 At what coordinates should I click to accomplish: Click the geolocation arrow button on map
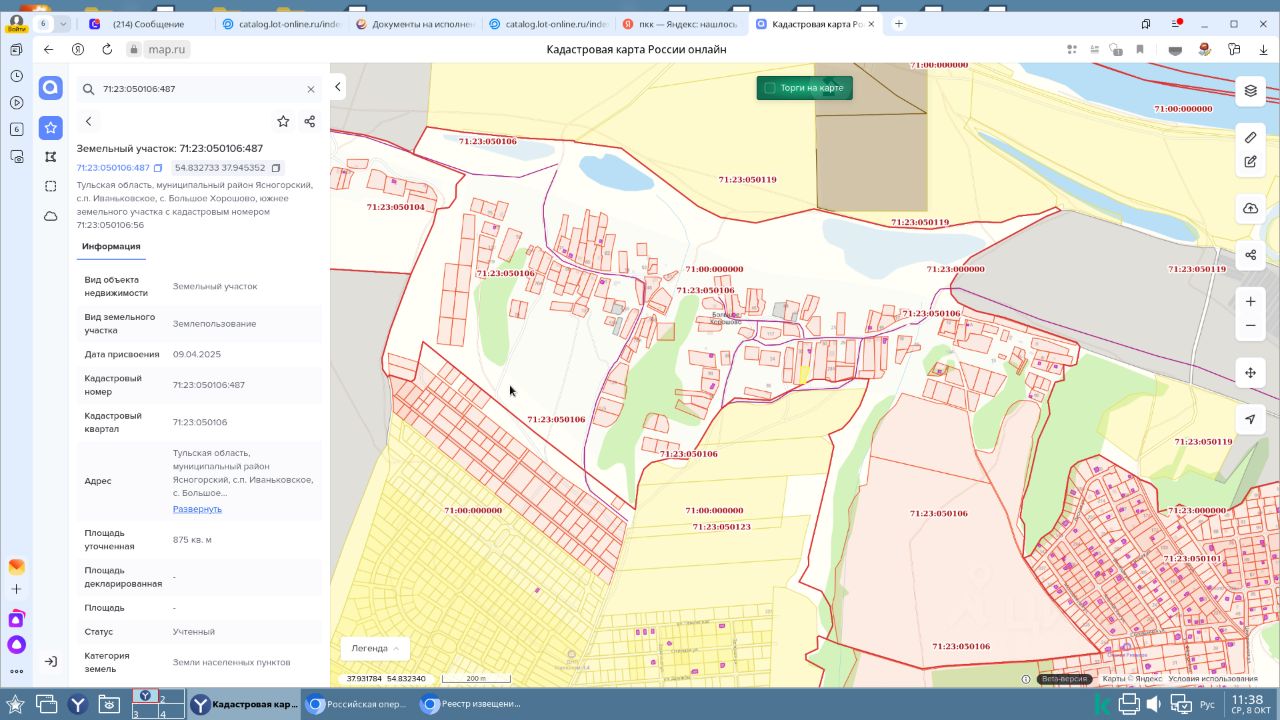(1250, 419)
